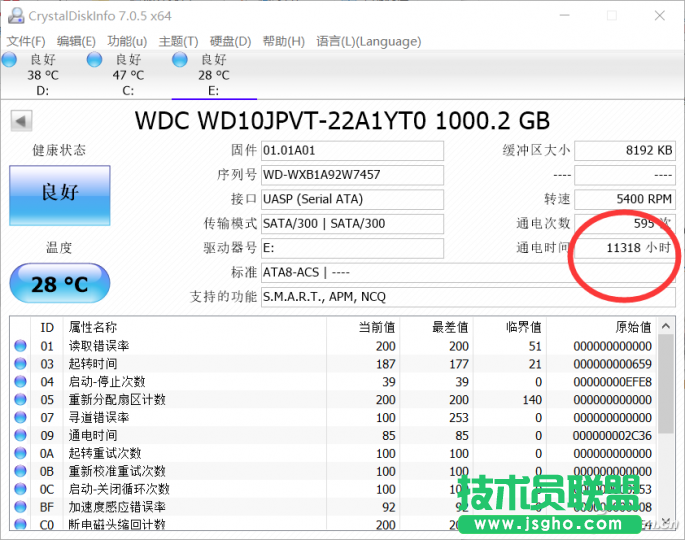This screenshot has height=540, width=685.
Task: Open the 文件(F) menu
Action: coord(26,41)
